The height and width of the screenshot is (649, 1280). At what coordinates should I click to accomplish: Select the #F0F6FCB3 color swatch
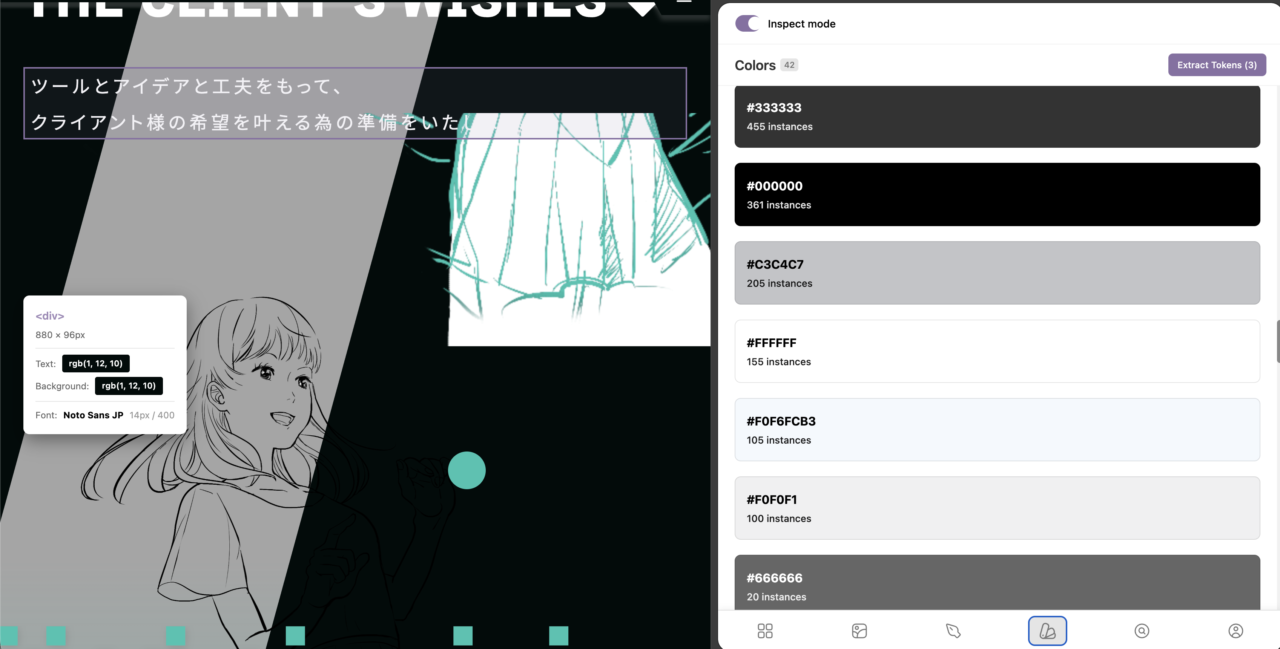click(x=996, y=430)
